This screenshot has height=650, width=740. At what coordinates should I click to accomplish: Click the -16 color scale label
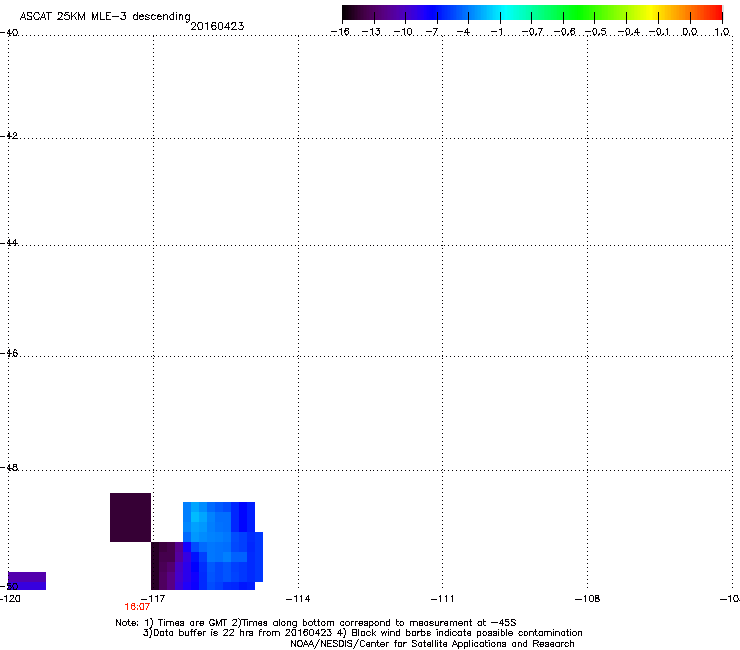click(x=340, y=32)
